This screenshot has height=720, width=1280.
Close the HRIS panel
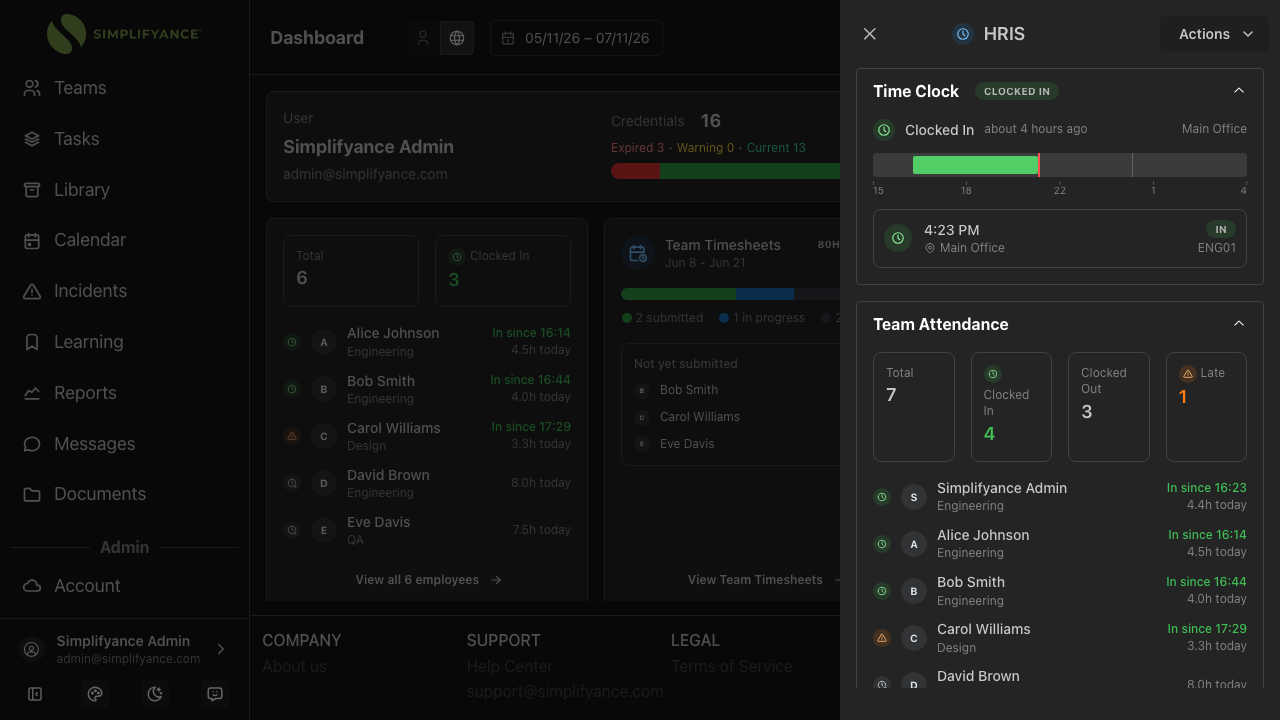tap(870, 34)
